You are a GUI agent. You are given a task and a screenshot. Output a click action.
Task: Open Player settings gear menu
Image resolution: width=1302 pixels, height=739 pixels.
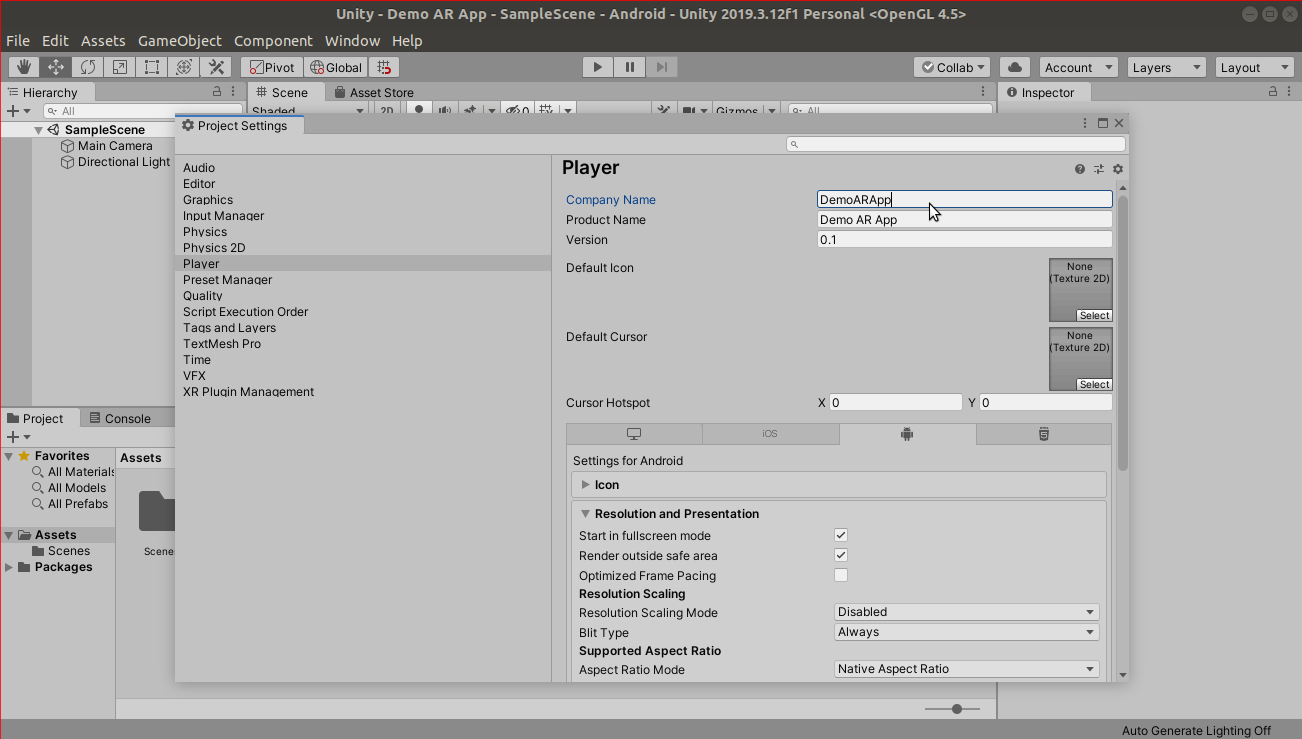pyautogui.click(x=1118, y=169)
